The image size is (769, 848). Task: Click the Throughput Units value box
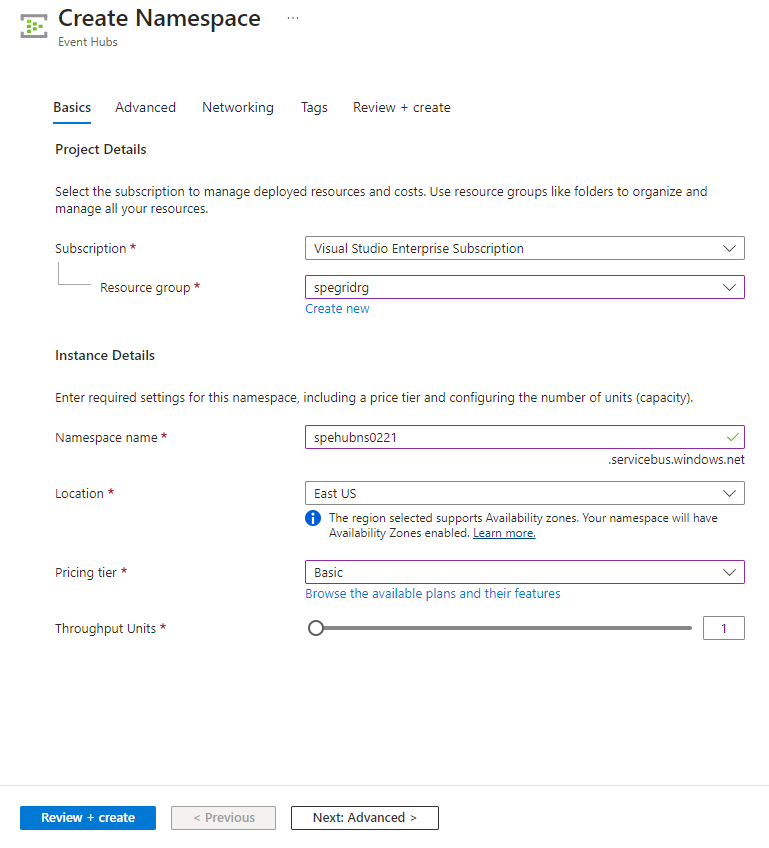point(724,628)
